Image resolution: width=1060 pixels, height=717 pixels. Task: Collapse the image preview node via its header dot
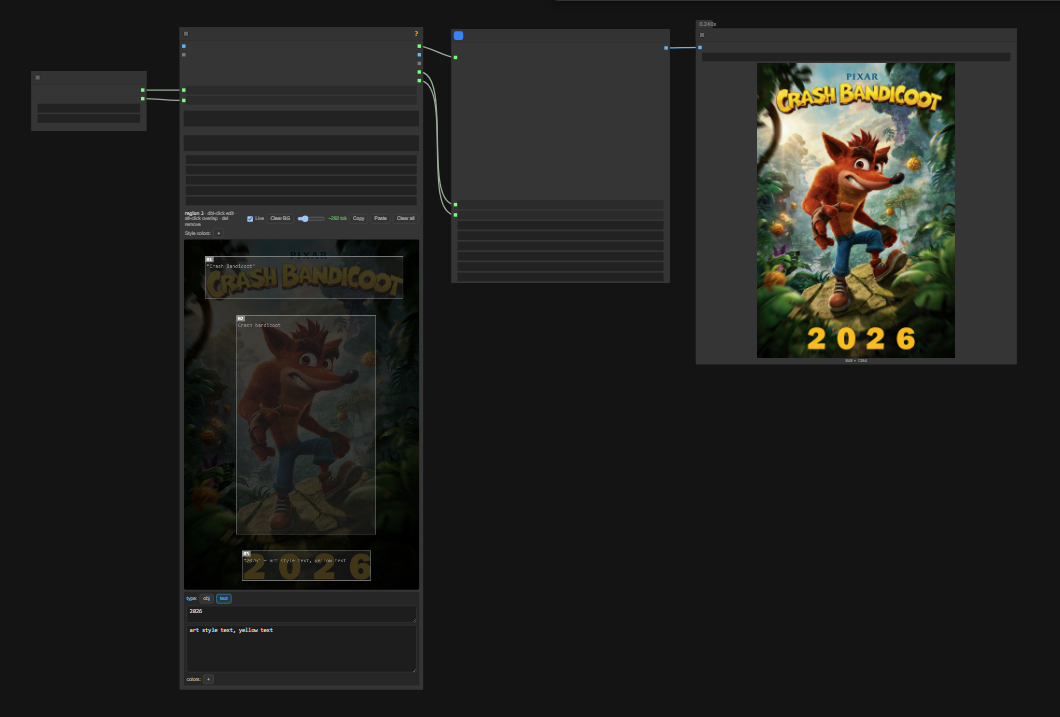702,35
